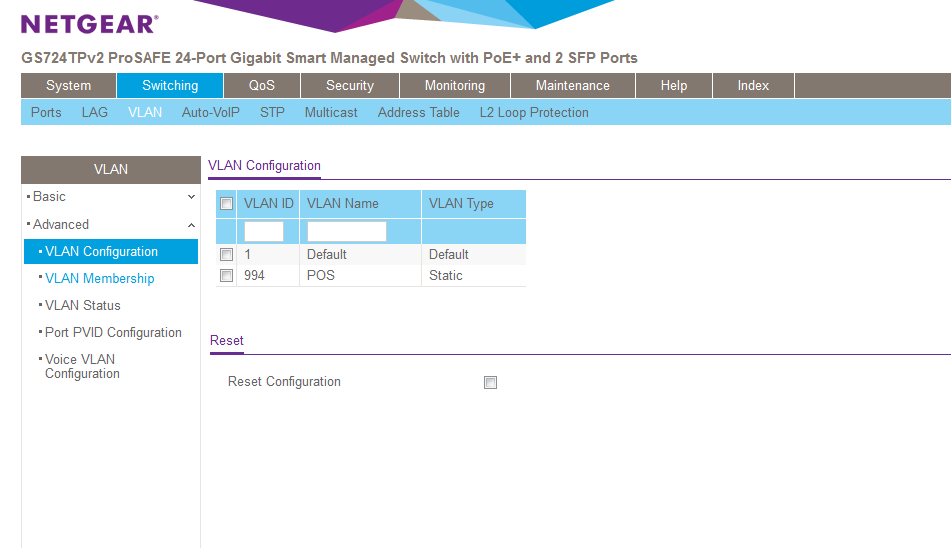This screenshot has height=548, width=951.
Task: Open the Security main tab
Action: (x=350, y=85)
